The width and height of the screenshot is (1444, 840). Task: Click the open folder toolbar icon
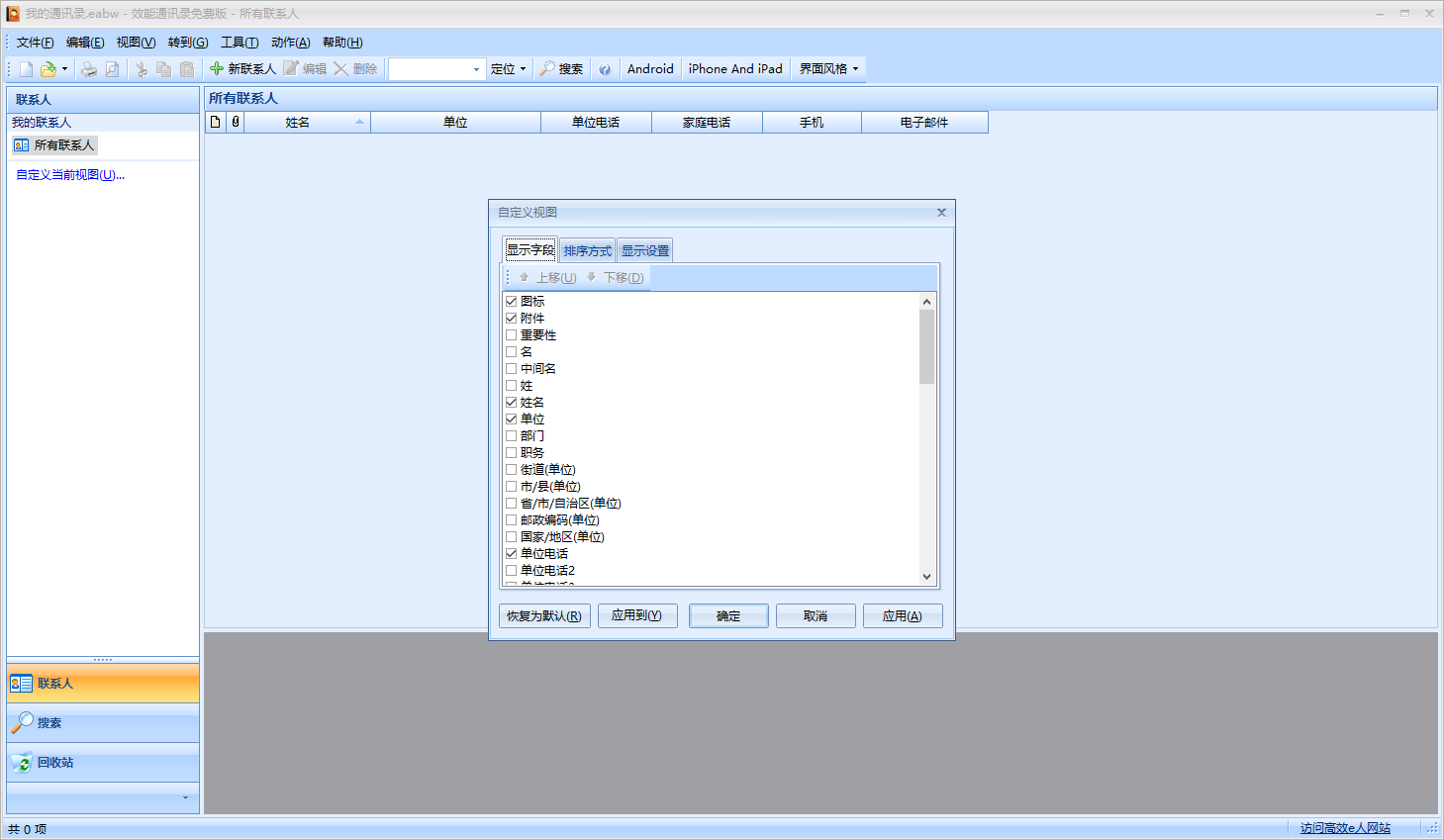[x=48, y=69]
